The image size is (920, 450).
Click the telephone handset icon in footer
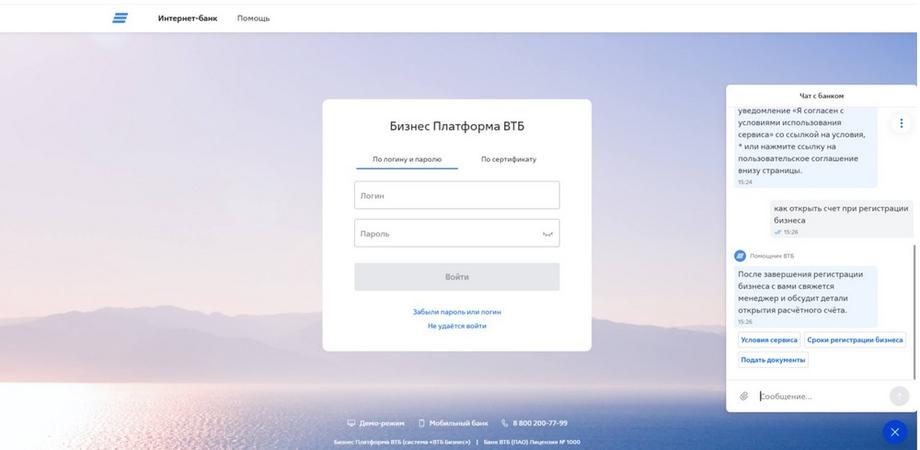tap(505, 423)
